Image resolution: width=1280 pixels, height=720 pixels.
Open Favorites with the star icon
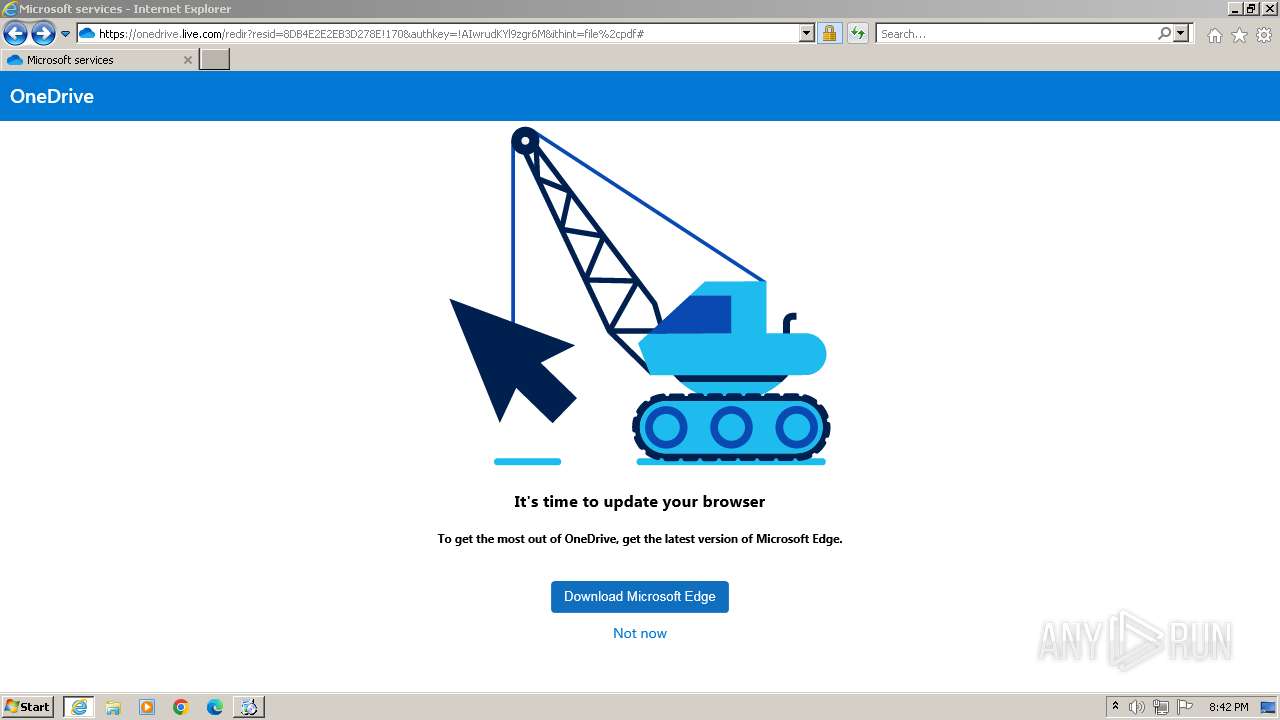[x=1239, y=35]
